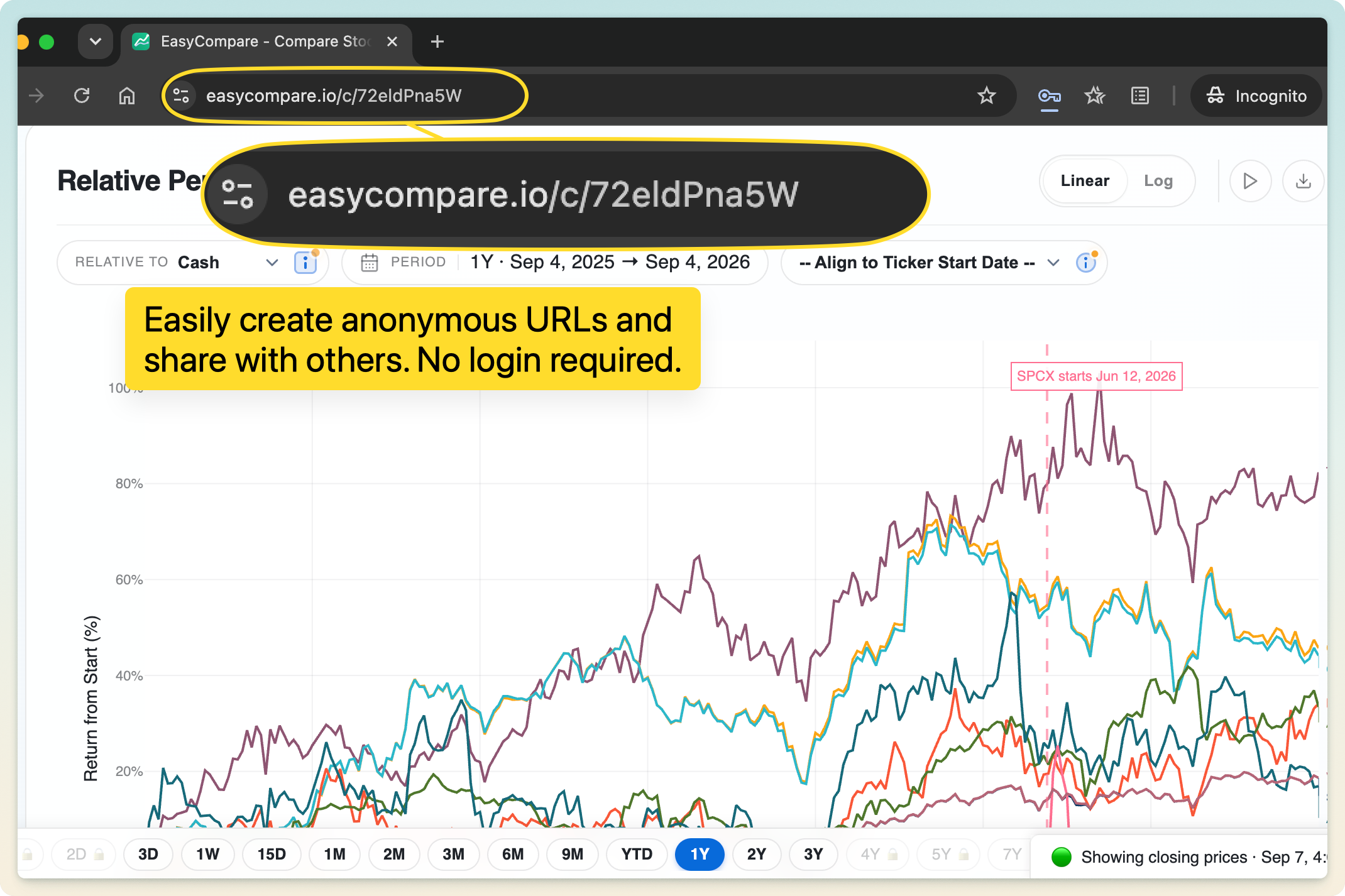Download the chart image

click(1303, 181)
